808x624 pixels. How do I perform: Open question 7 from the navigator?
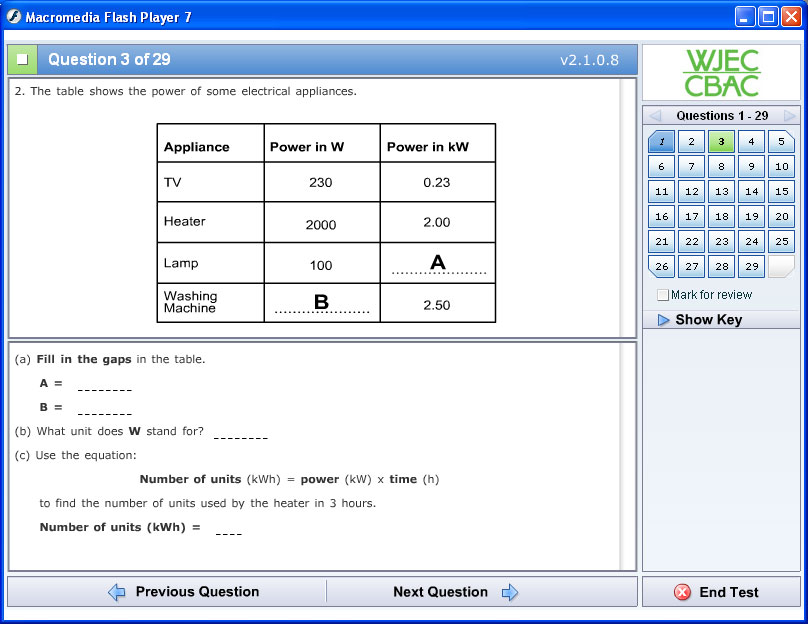tap(692, 166)
